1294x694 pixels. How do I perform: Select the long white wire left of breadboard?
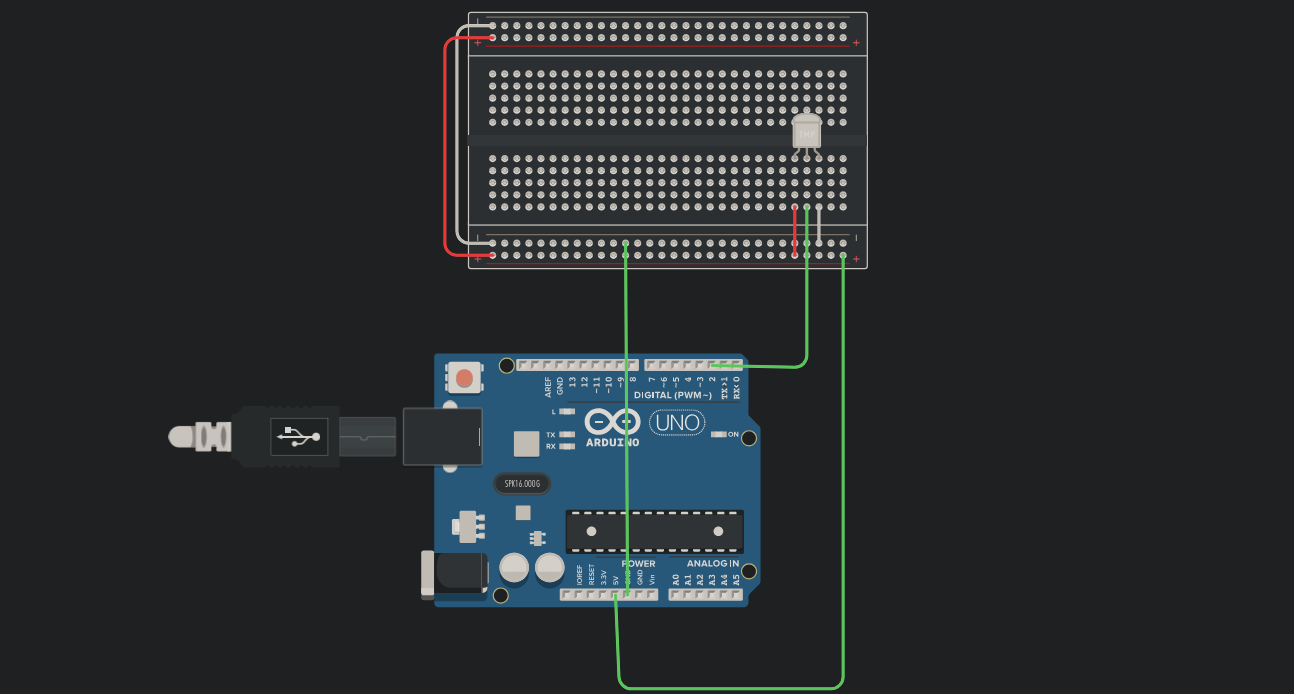tap(457, 140)
